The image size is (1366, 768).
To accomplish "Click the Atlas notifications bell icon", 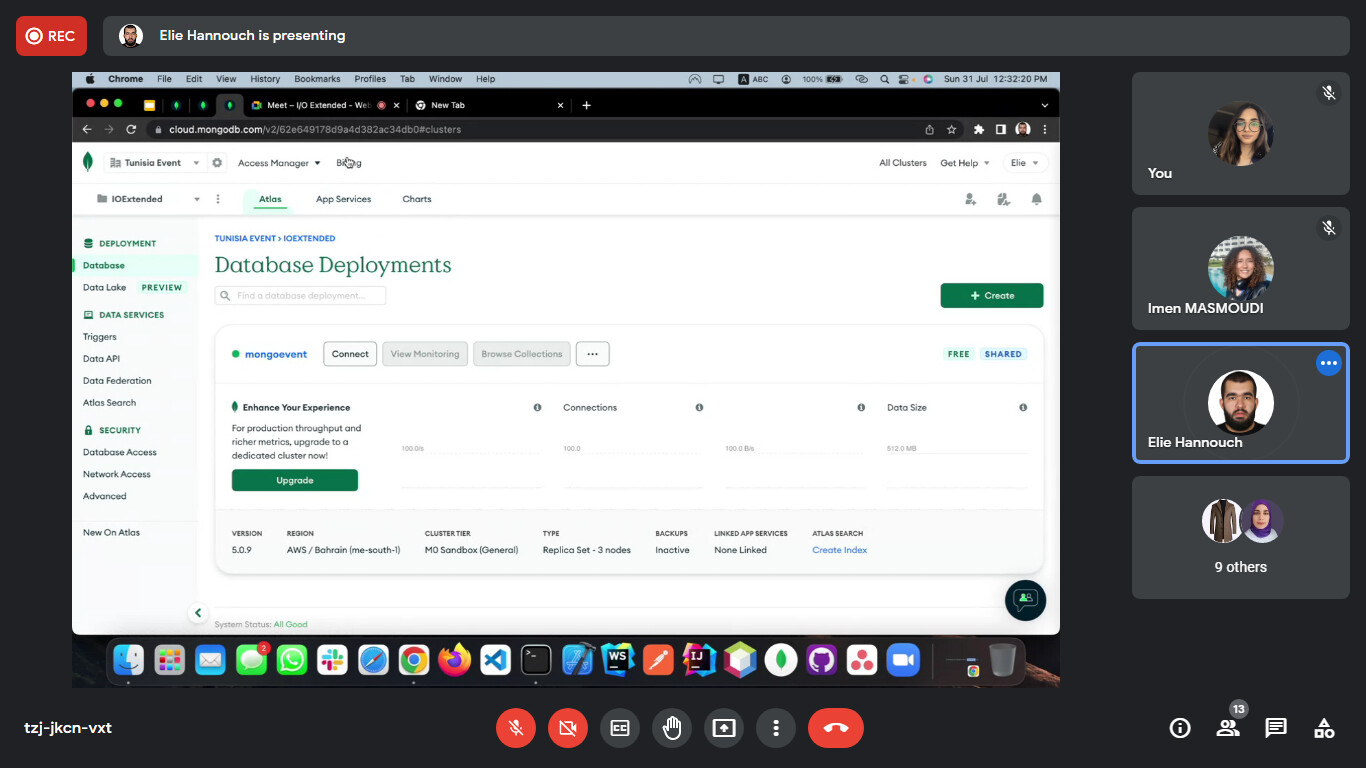I will 1036,199.
